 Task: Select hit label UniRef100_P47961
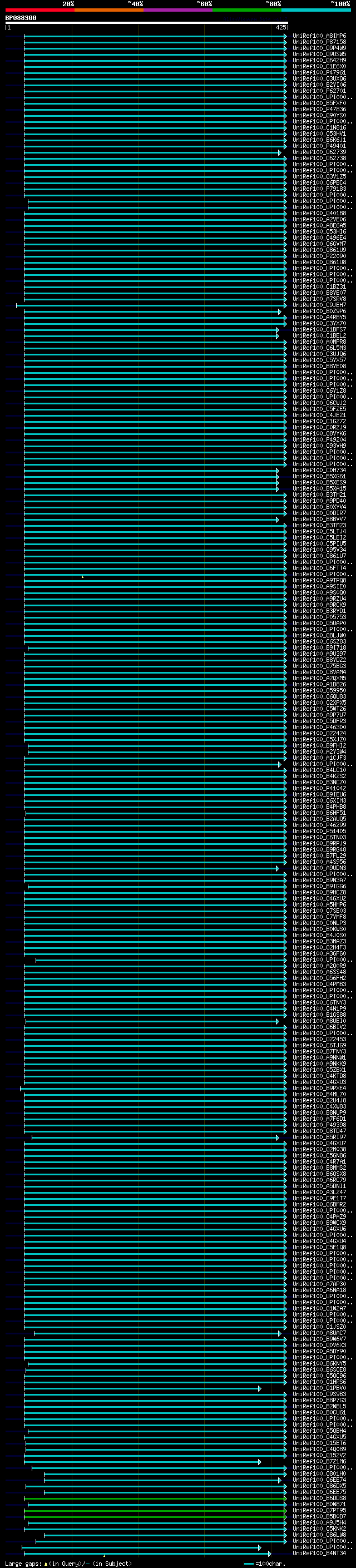319,72
